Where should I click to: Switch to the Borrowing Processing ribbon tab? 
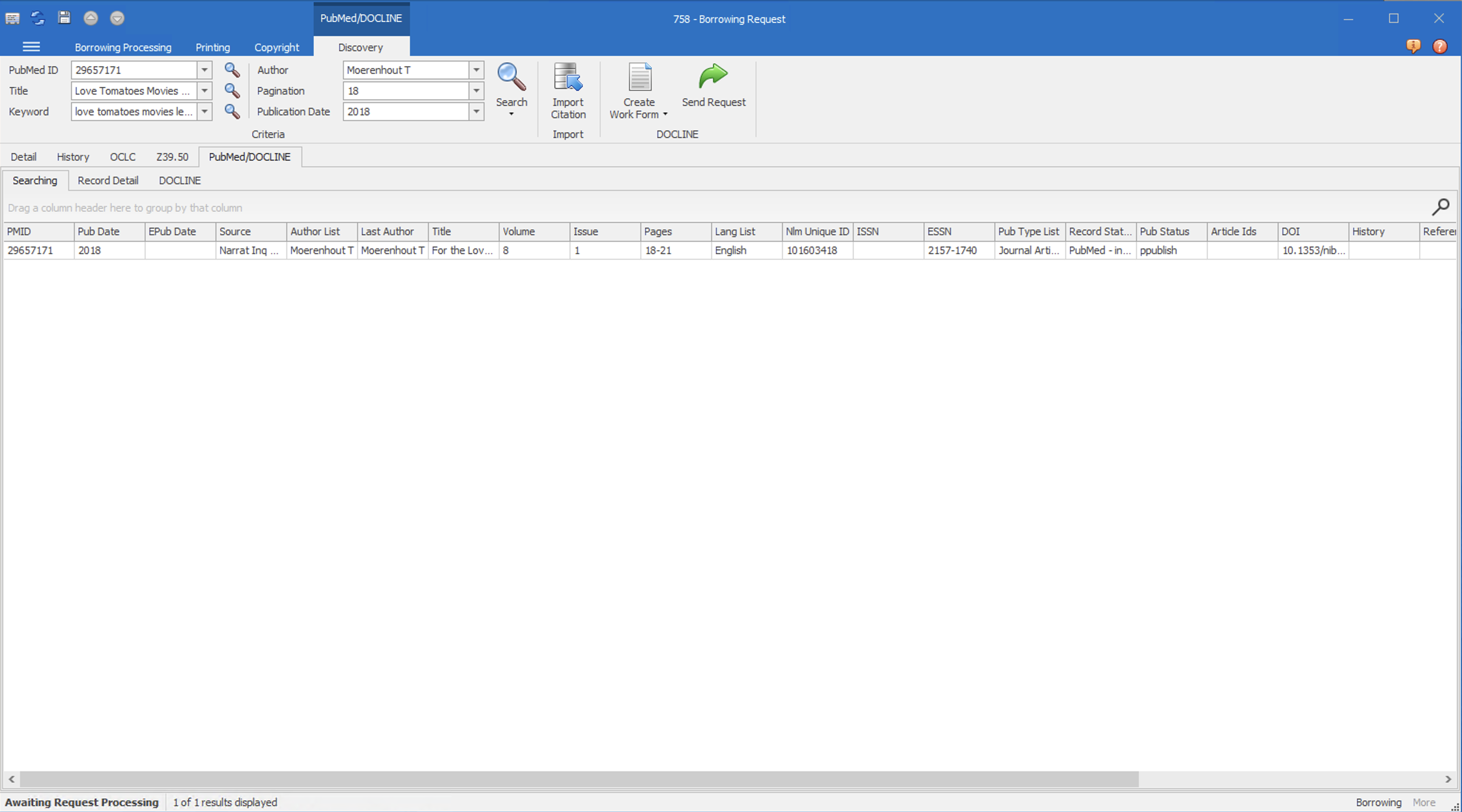123,48
